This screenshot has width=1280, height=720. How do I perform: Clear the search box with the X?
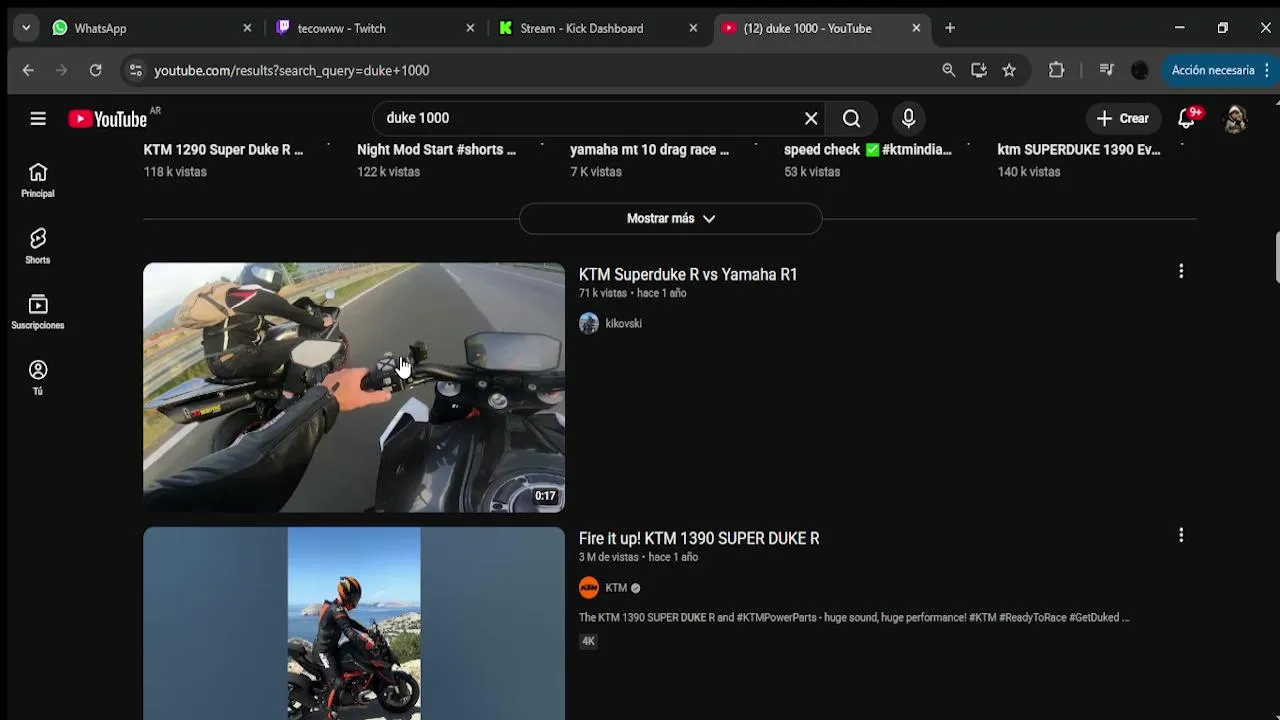coord(811,118)
